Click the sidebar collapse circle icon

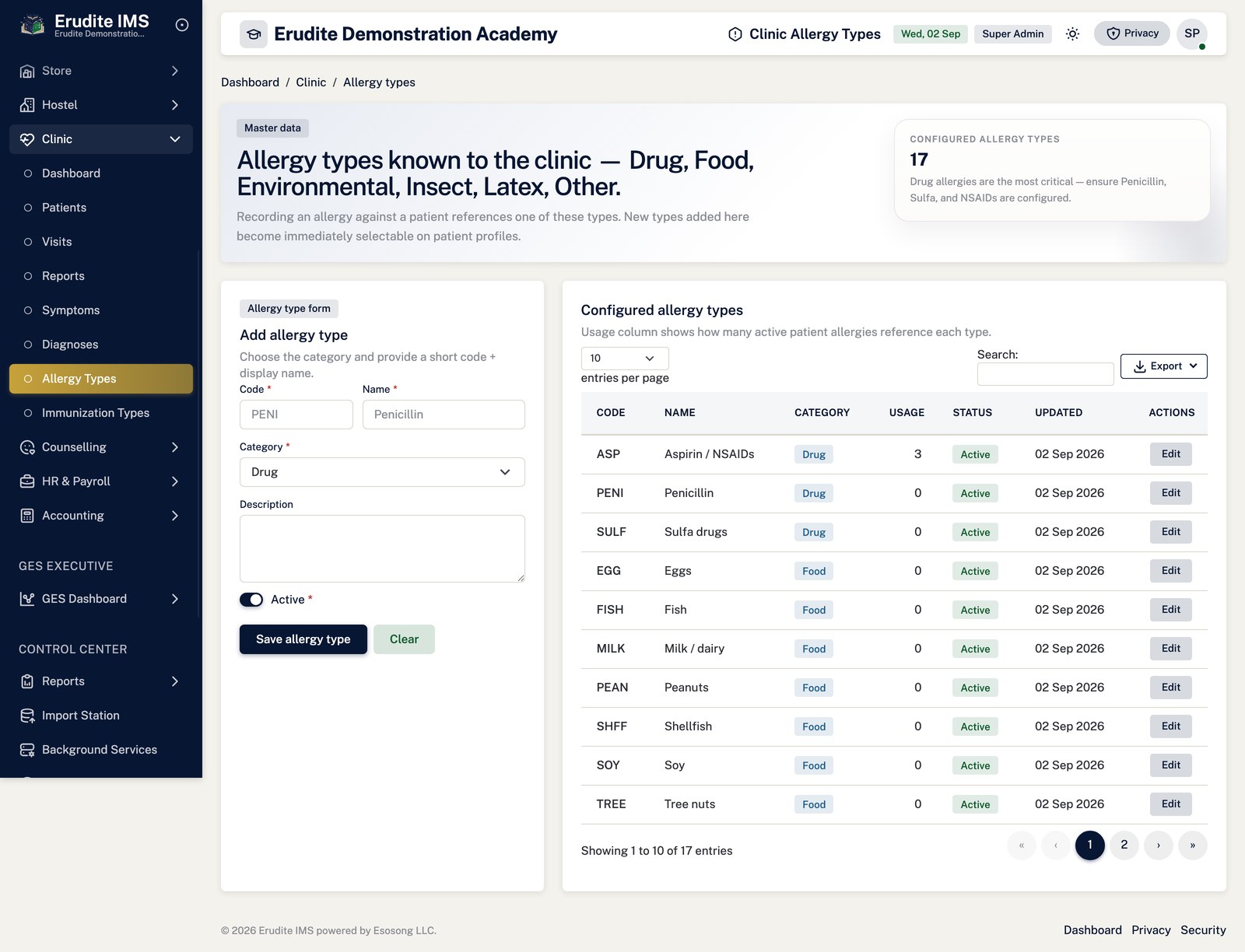tap(182, 25)
